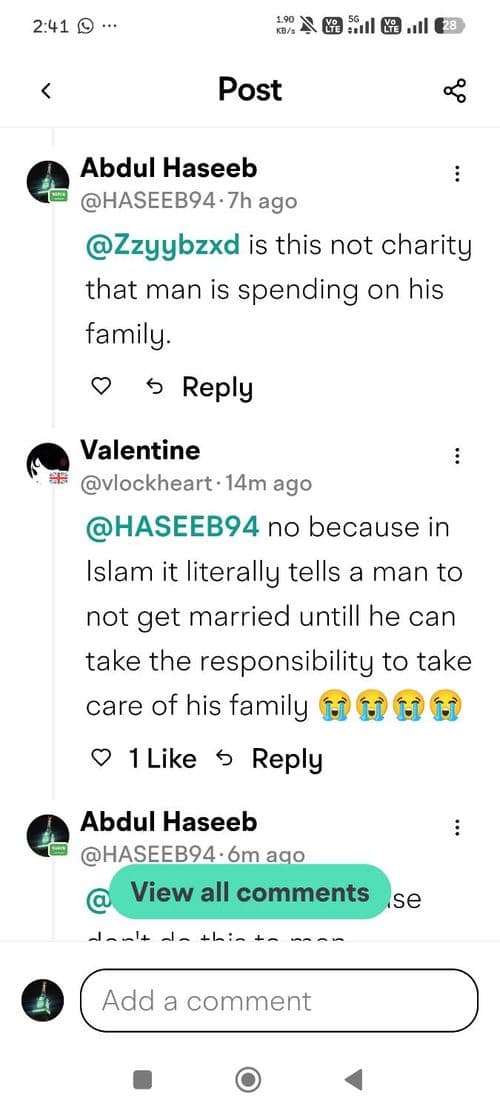The height and width of the screenshot is (1111, 500).
Task: Reply to Abdul Haseeb's charity comment
Action: (199, 388)
